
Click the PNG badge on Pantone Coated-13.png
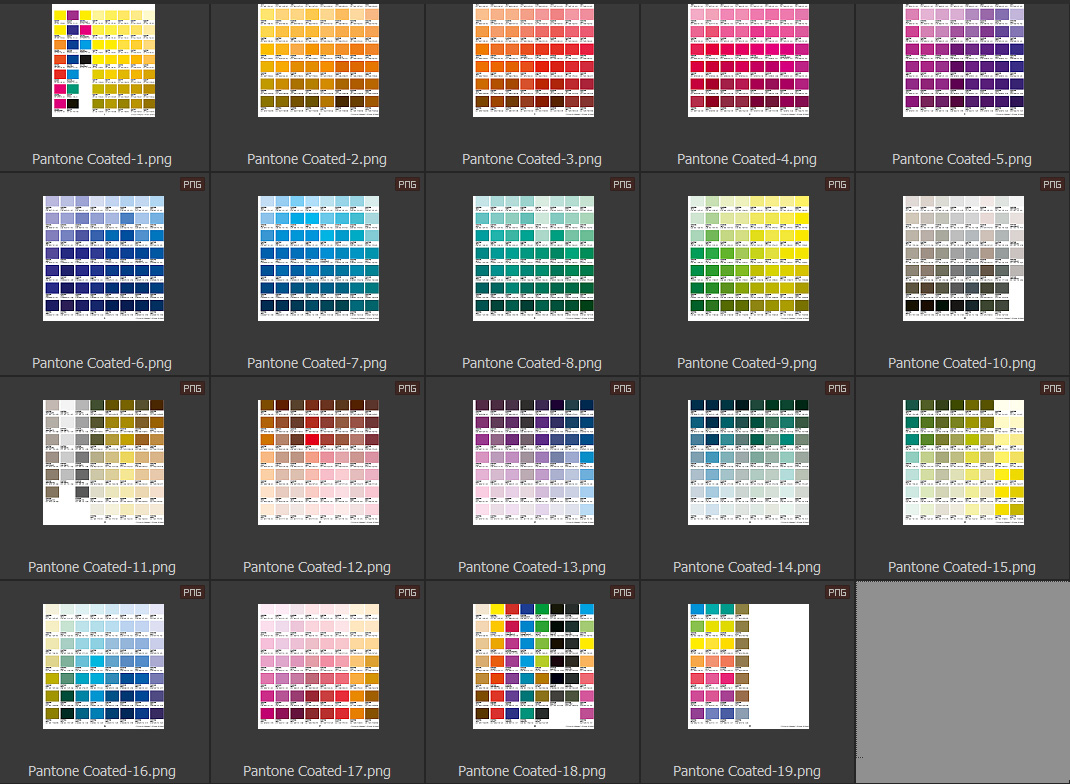click(622, 388)
